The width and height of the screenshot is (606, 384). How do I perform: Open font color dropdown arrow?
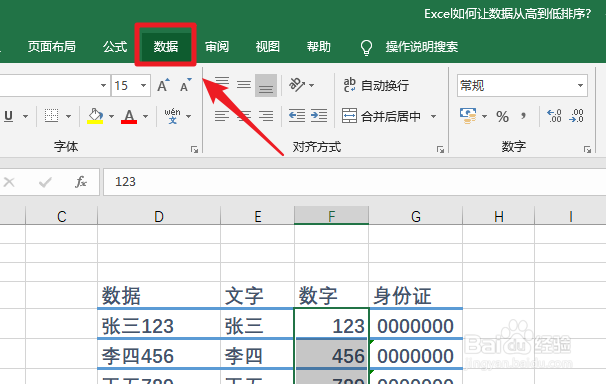pyautogui.click(x=145, y=116)
